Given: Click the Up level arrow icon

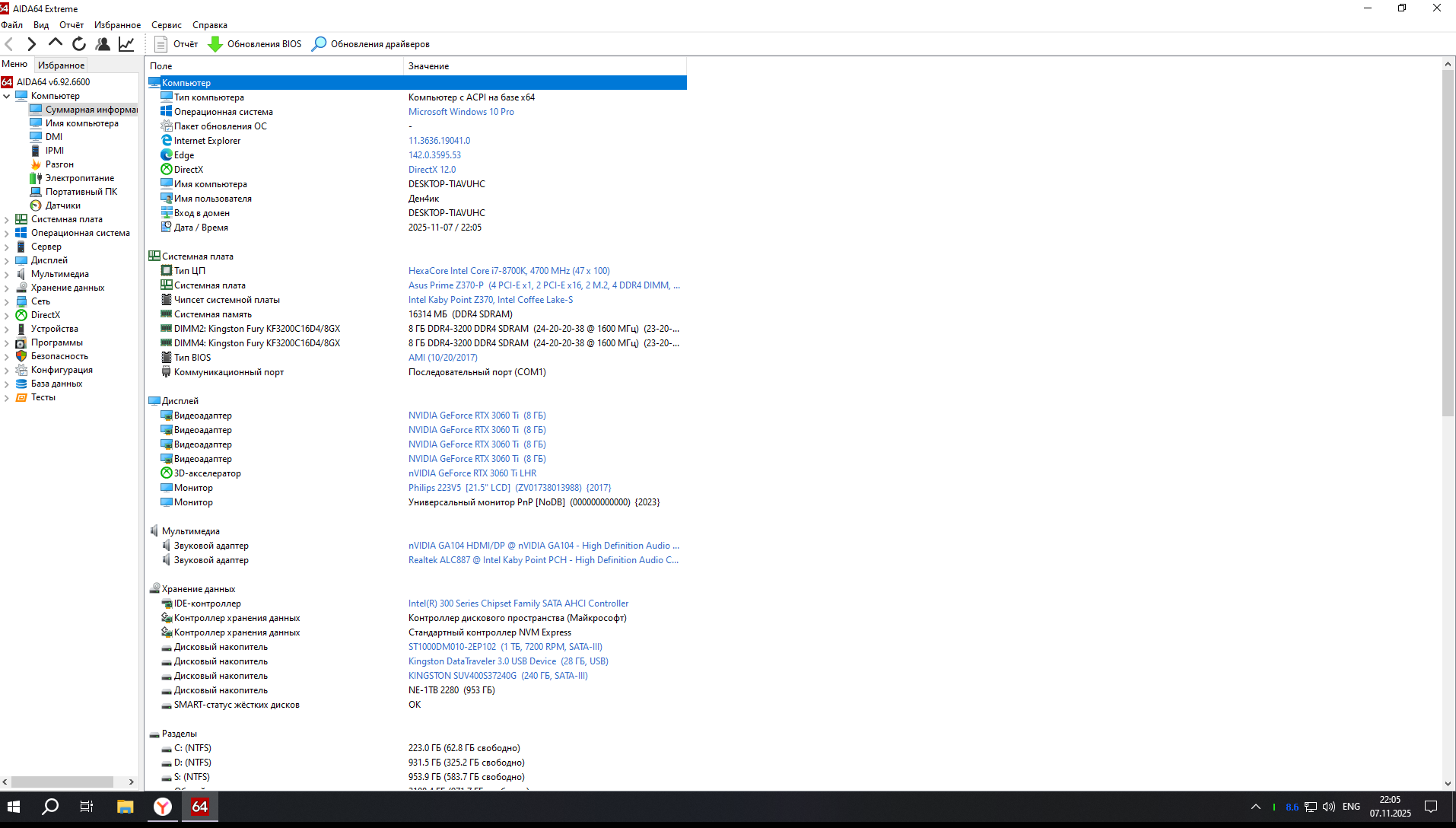Looking at the screenshot, I should click(56, 43).
